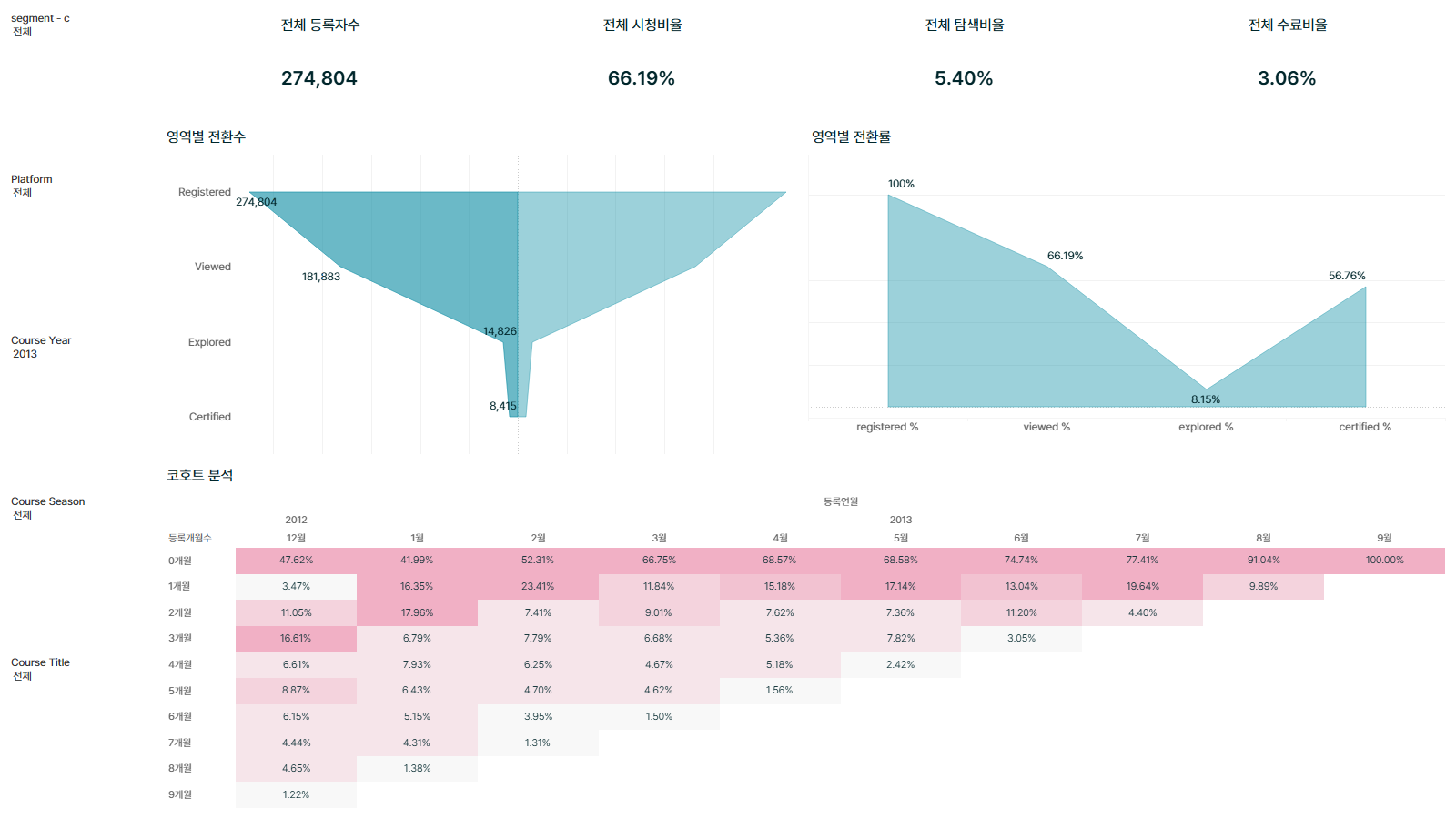Select the 100.00% cell under 9월

click(x=1384, y=561)
